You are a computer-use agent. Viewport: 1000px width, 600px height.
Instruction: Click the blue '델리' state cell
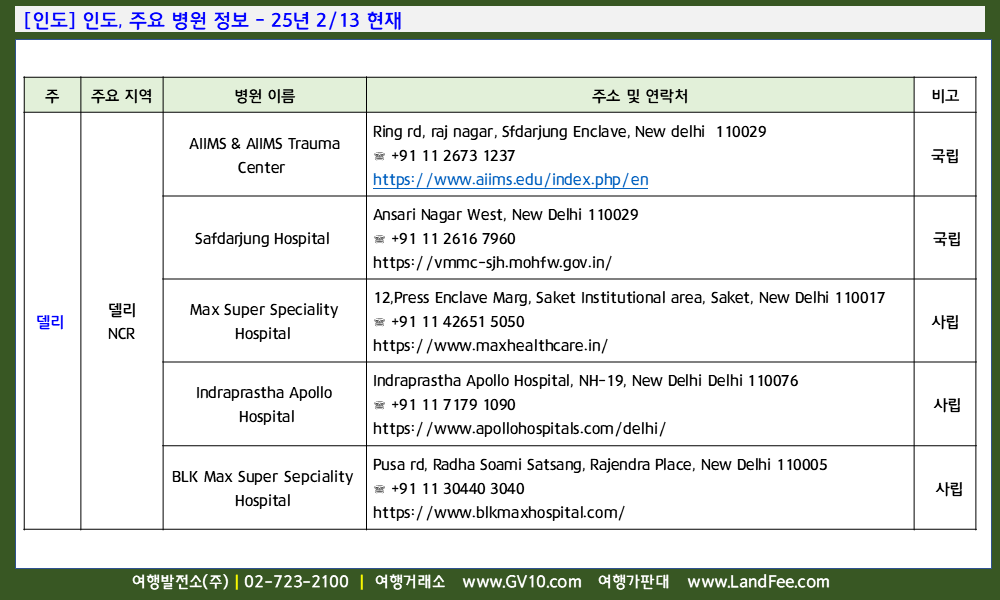(50, 322)
